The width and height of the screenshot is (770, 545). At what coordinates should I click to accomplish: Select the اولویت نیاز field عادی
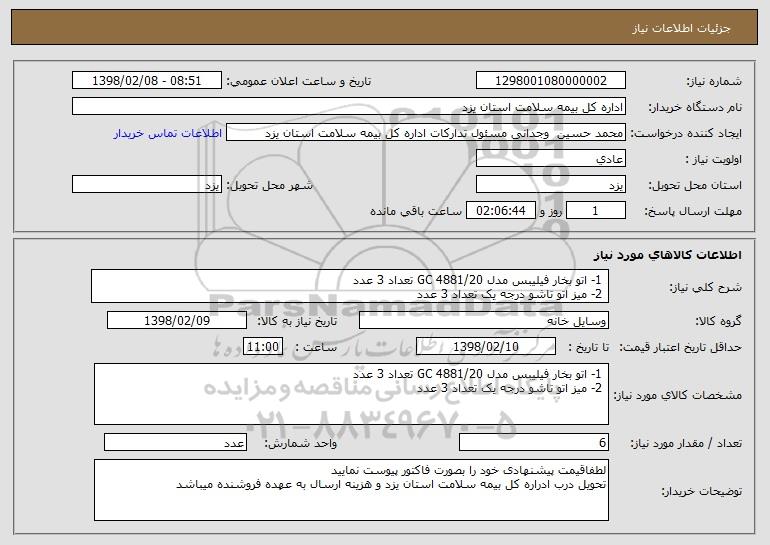pos(550,159)
